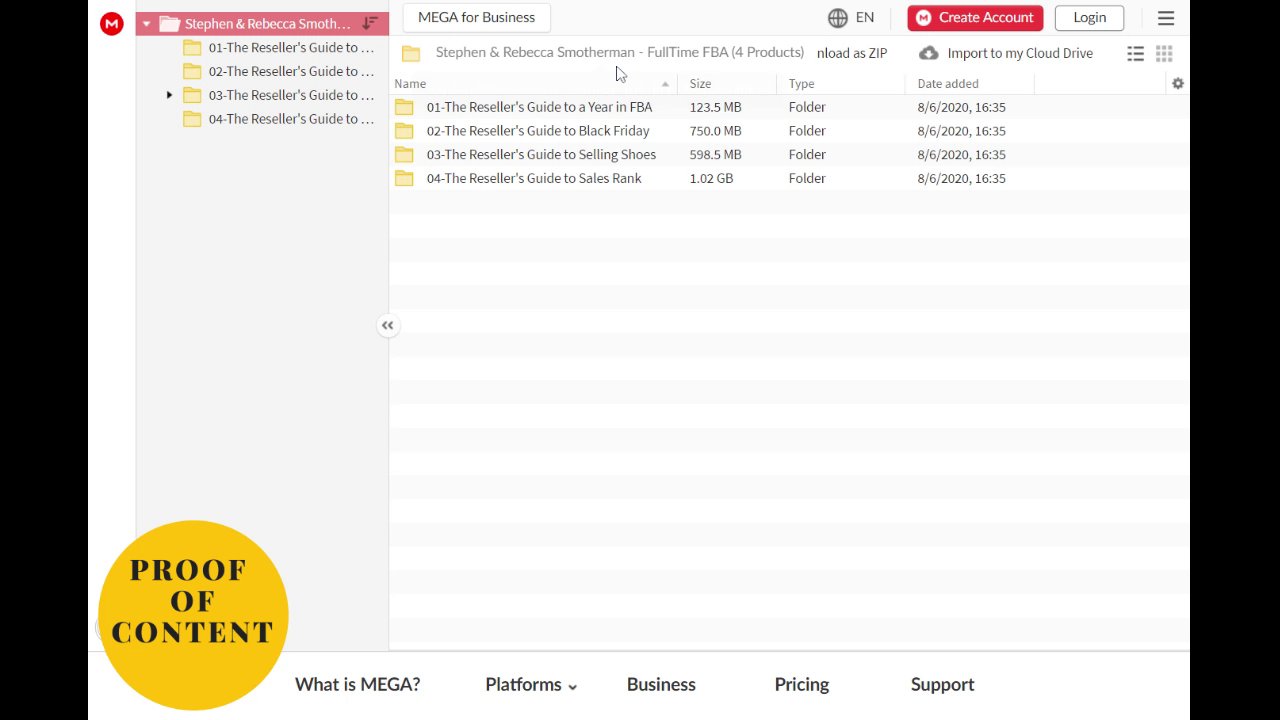Select the EN language option
The width and height of the screenshot is (1280, 720).
(865, 18)
